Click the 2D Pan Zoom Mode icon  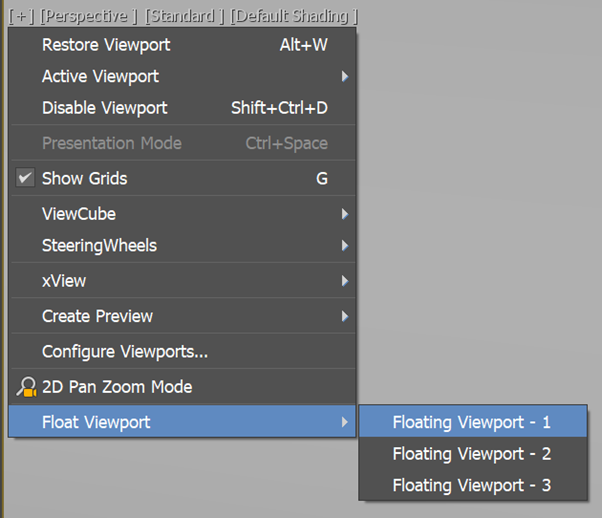click(26, 387)
